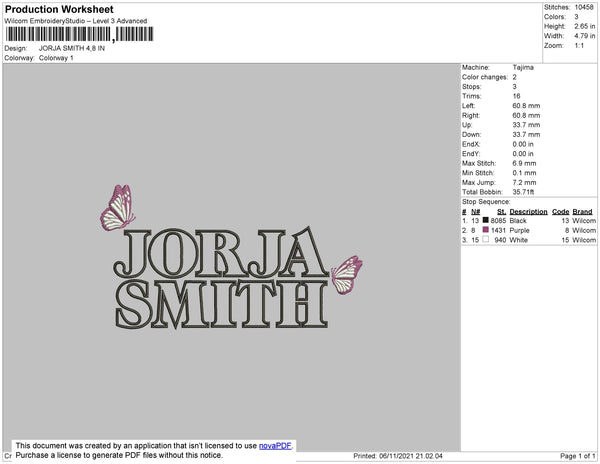Click the SMITH embroidered lettering
The width and height of the screenshot is (600, 464).
point(222,304)
